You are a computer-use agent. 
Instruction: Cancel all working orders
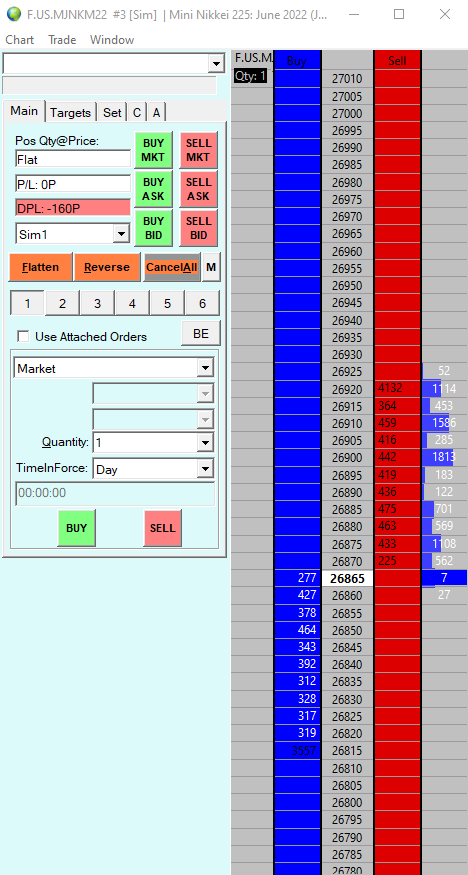[x=171, y=267]
